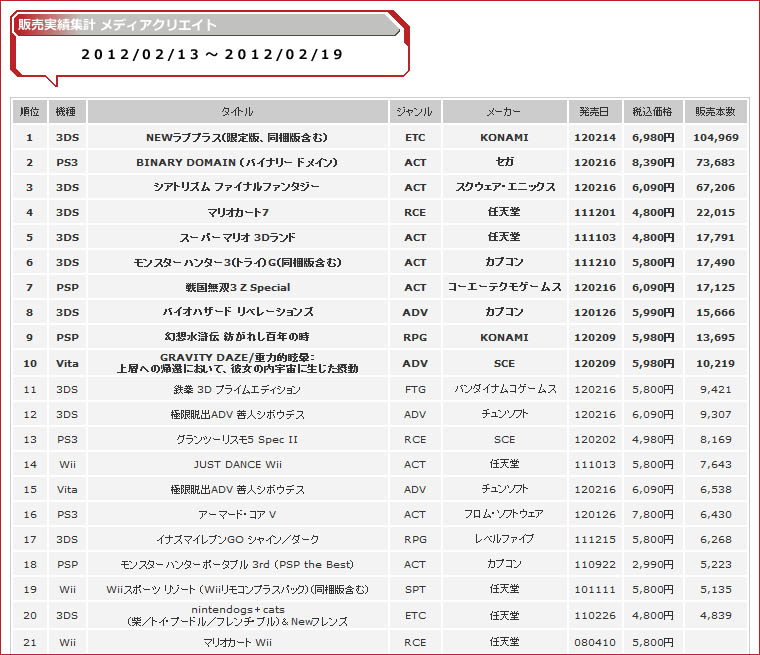Select title グランツーリスモ5 Spec II
The width and height of the screenshot is (760, 655).
(x=238, y=440)
